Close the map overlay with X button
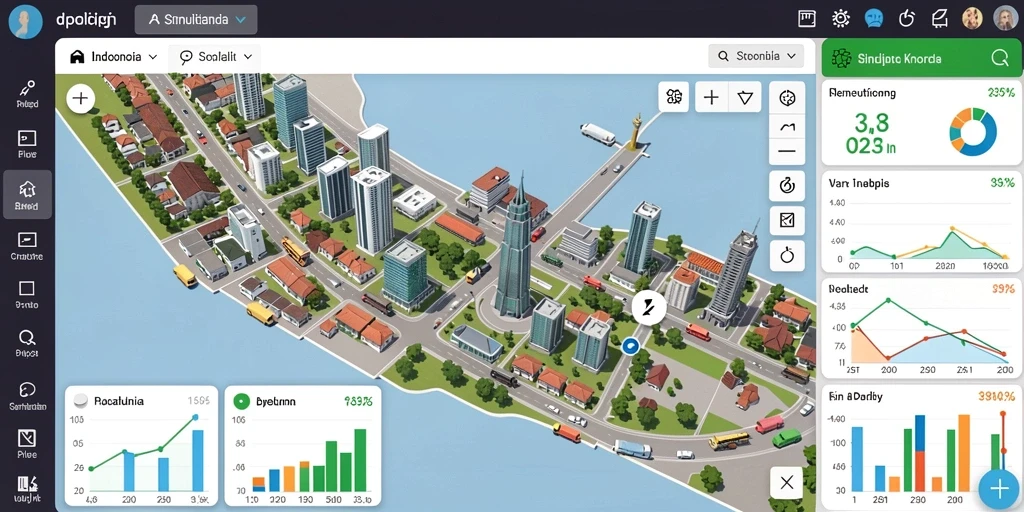 tap(787, 483)
